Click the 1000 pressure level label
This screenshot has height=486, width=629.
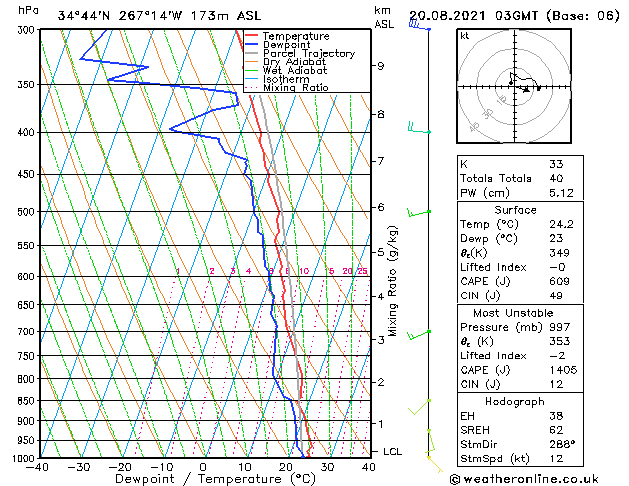tap(25, 458)
